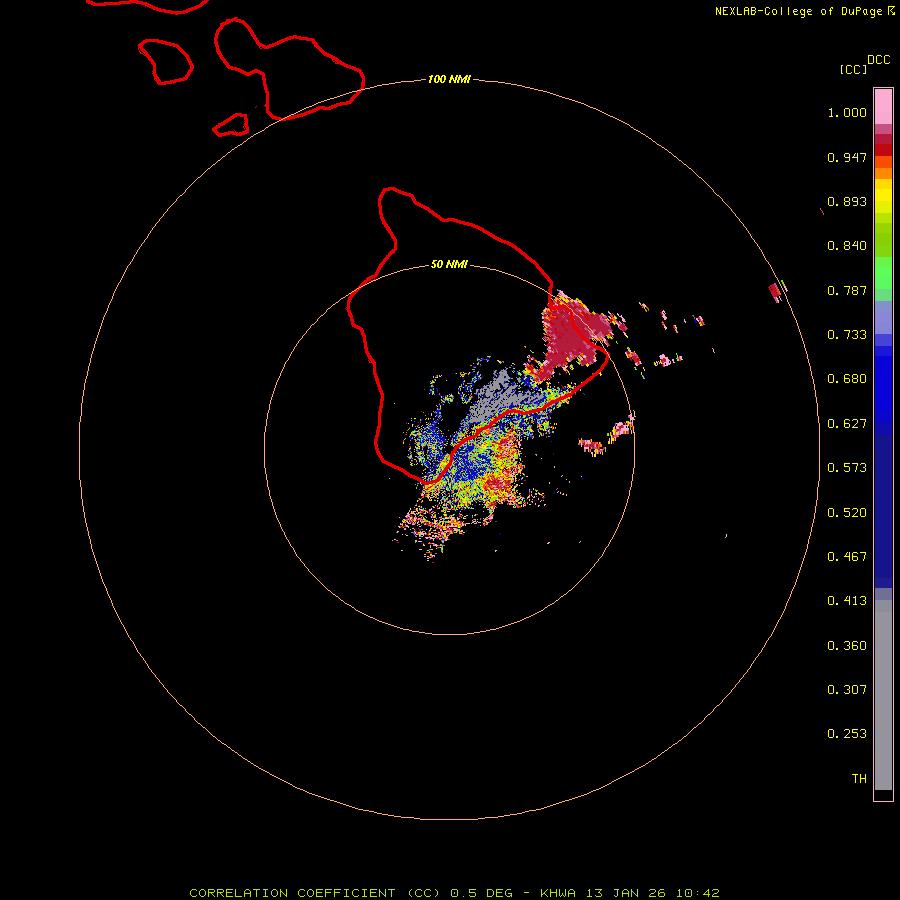Image resolution: width=900 pixels, height=900 pixels.
Task: Select the 0.360 legend value
Action: [847, 646]
